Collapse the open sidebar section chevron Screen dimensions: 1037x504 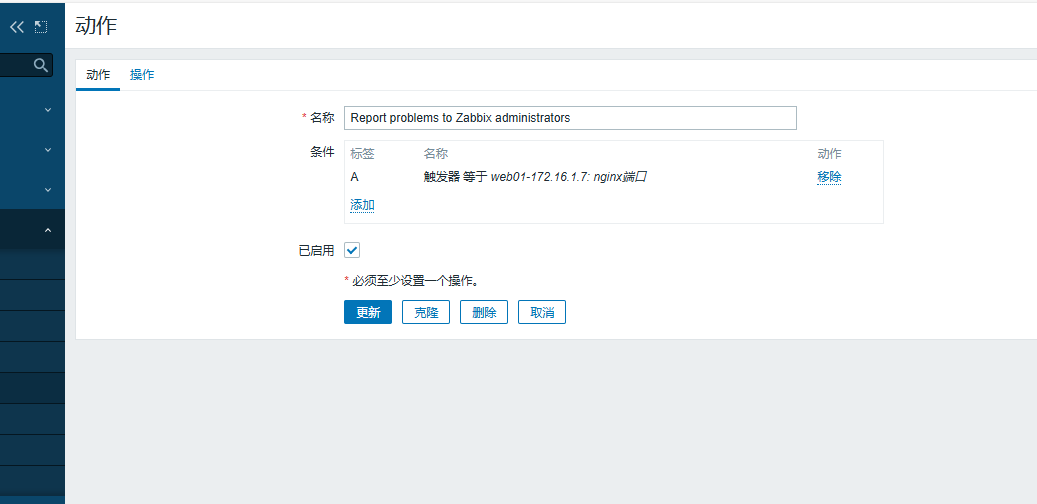point(48,230)
